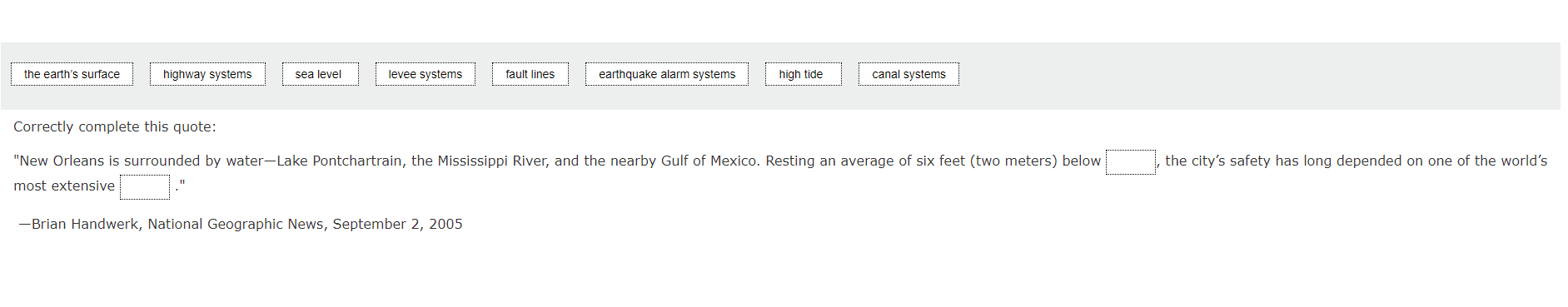Click "New Orleans" at the quote's start
Screen dimensions: 1568x307
[62, 161]
